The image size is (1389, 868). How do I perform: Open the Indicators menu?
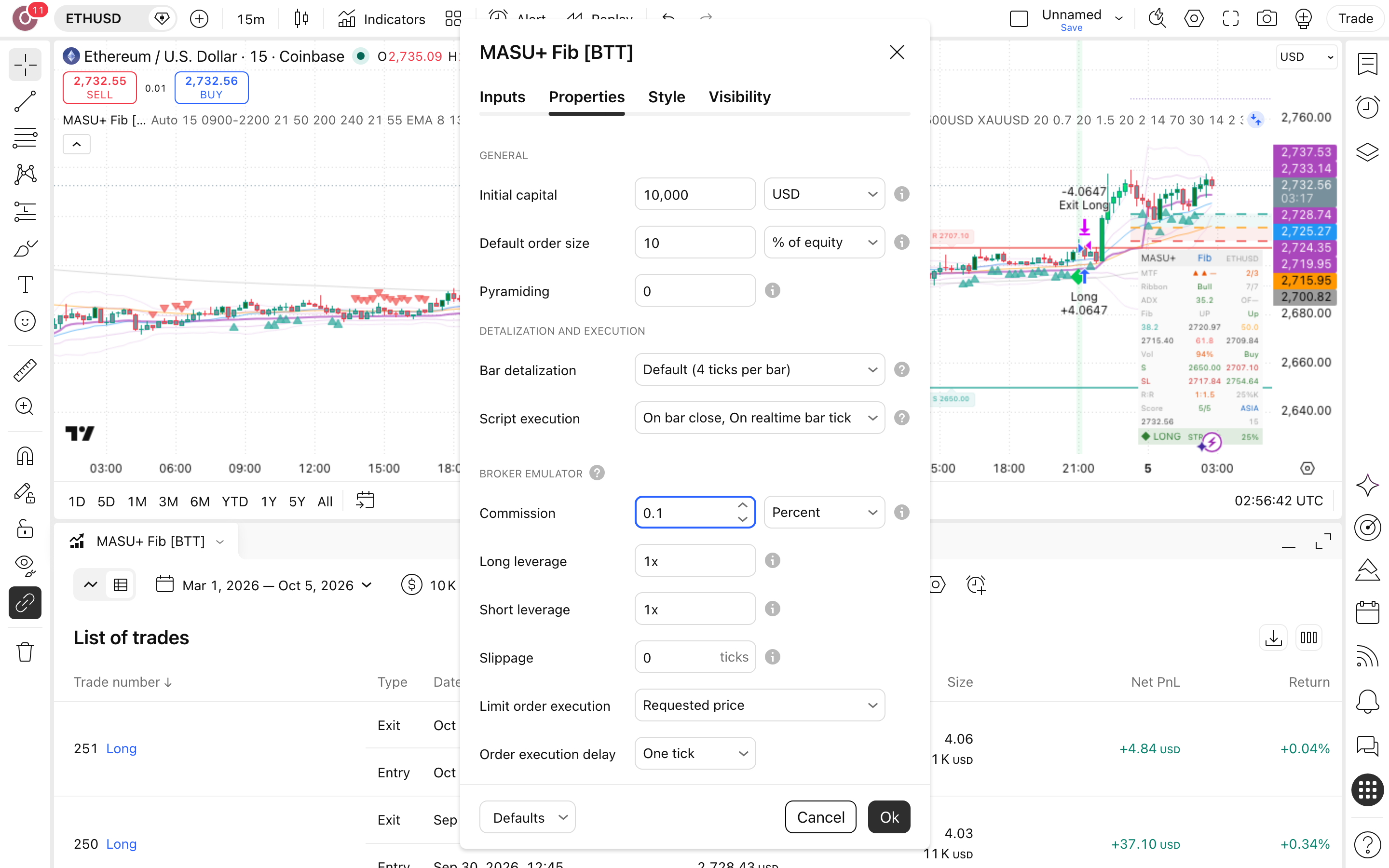[381, 19]
